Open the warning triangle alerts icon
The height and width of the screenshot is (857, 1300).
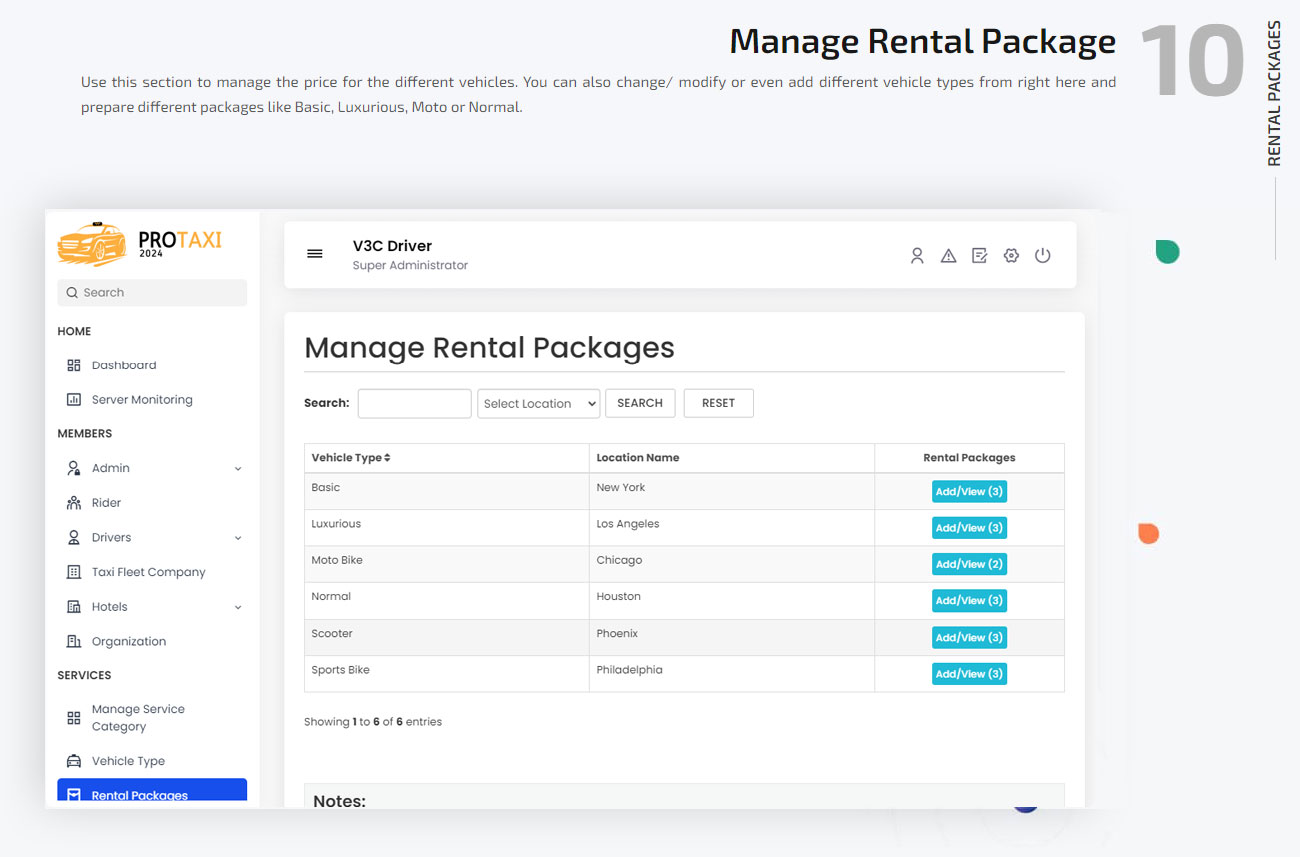[x=948, y=256]
